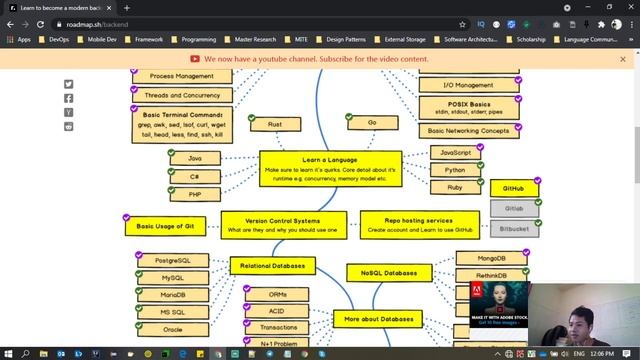The height and width of the screenshot is (360, 640).
Task: Share the roadmap on Hacker News
Action: click(x=69, y=112)
